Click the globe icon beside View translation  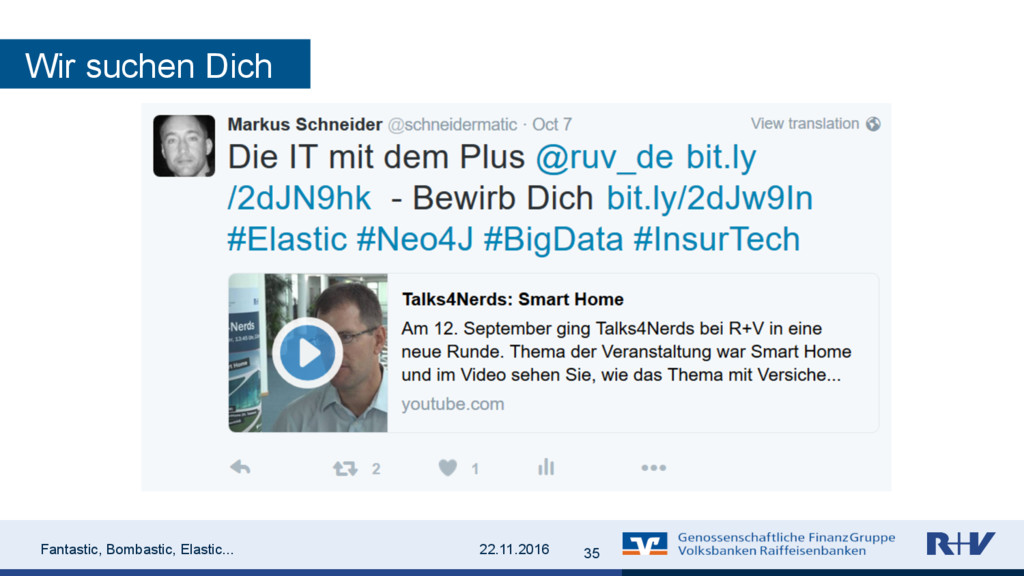click(x=873, y=124)
